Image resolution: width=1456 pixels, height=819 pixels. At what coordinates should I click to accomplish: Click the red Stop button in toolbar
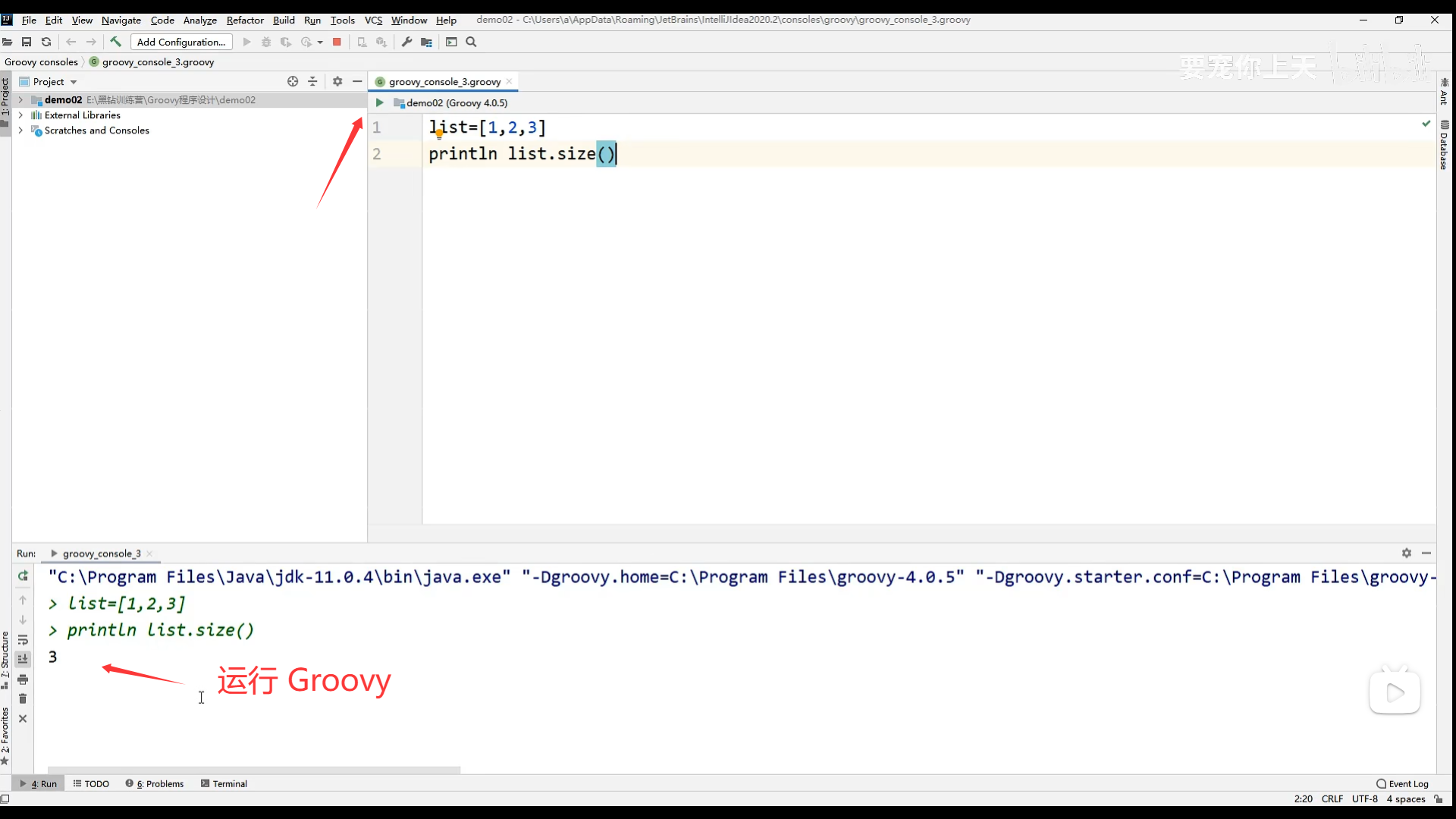337,42
